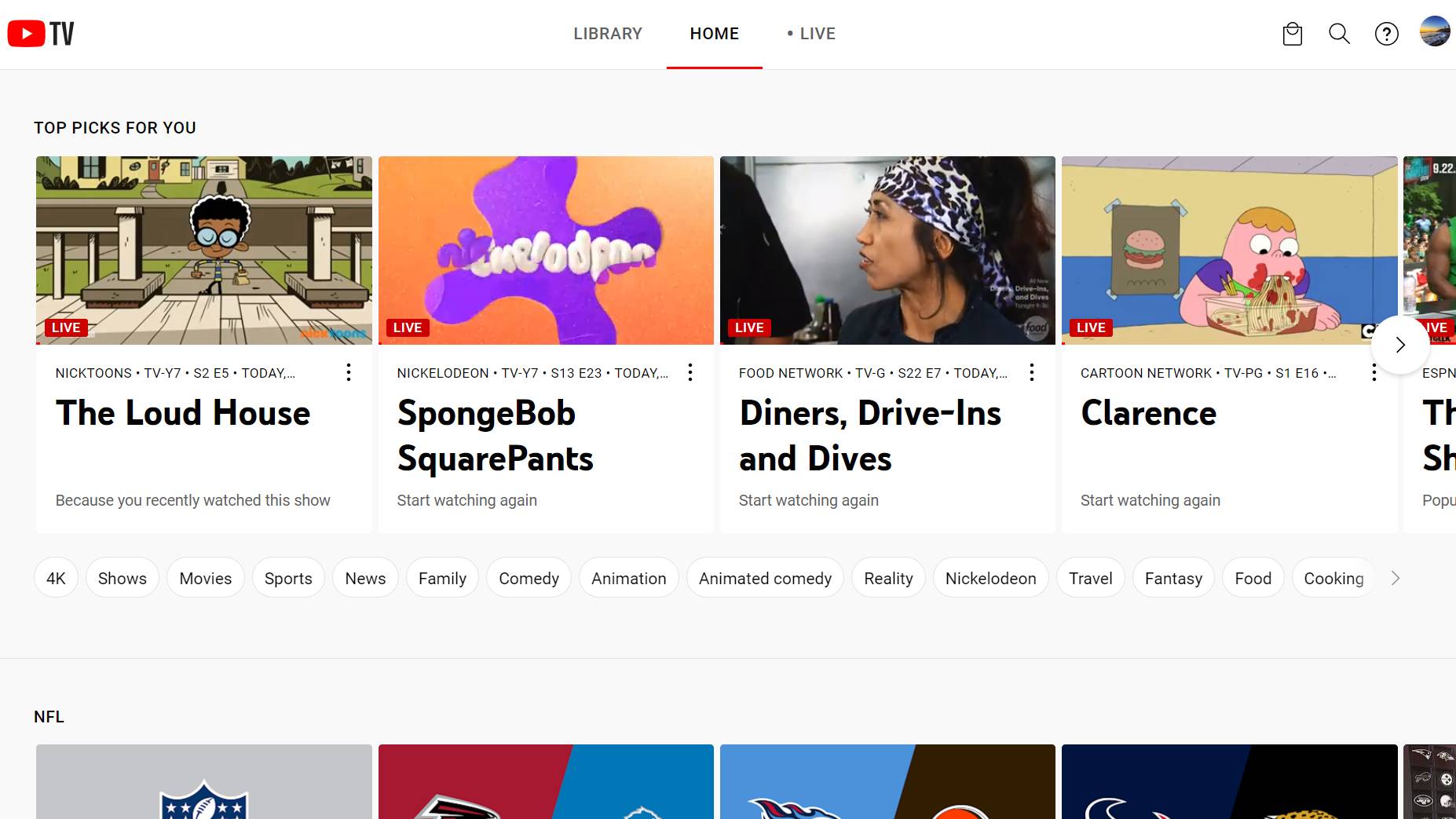Open more options for The Loud House

pyautogui.click(x=349, y=372)
